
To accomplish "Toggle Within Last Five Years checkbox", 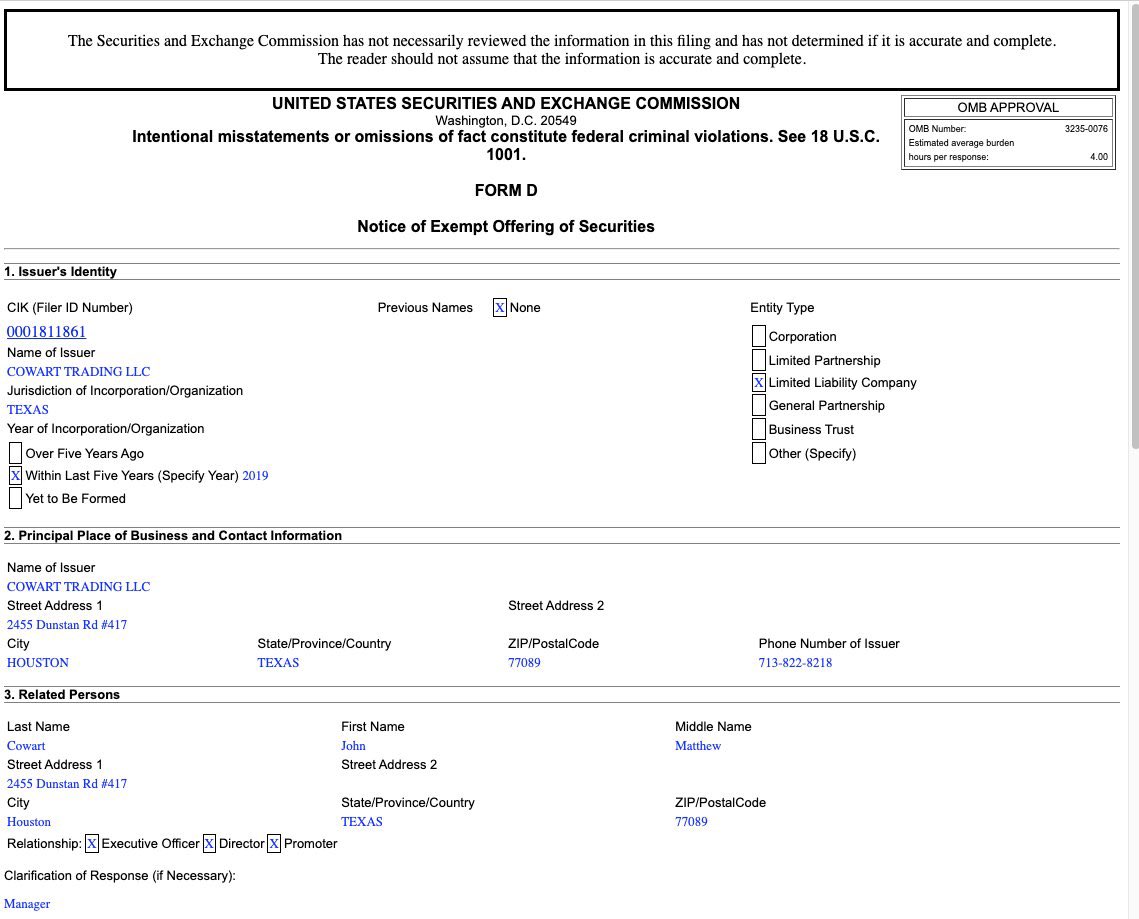I will pos(15,476).
